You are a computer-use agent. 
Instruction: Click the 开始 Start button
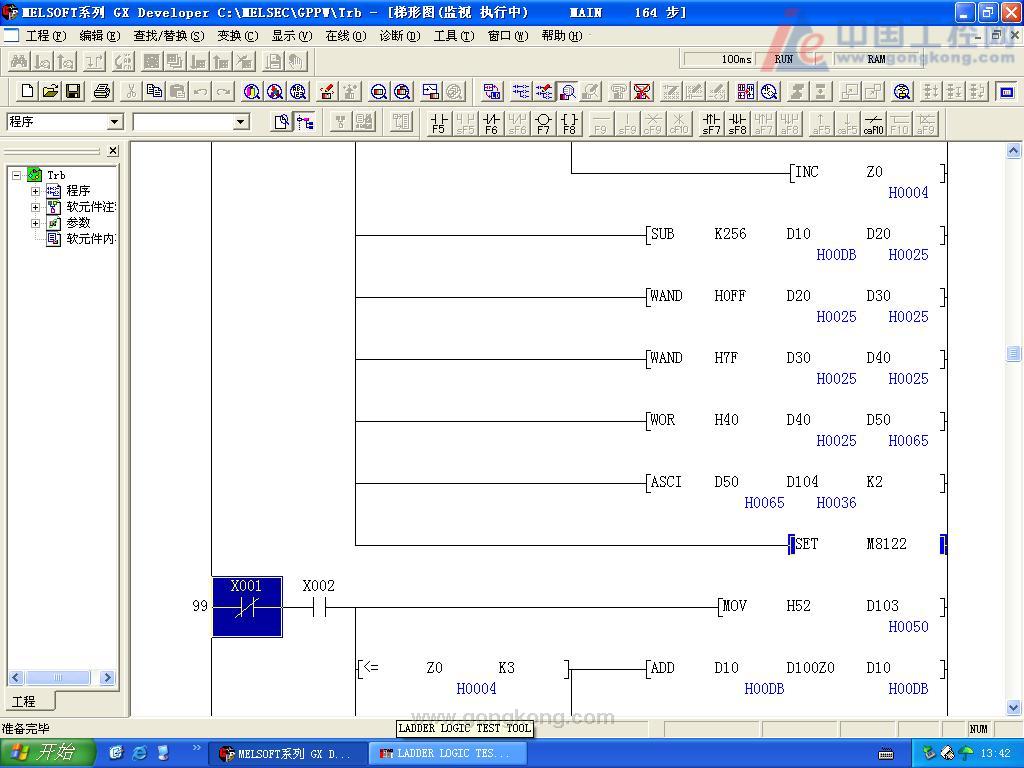(47, 753)
